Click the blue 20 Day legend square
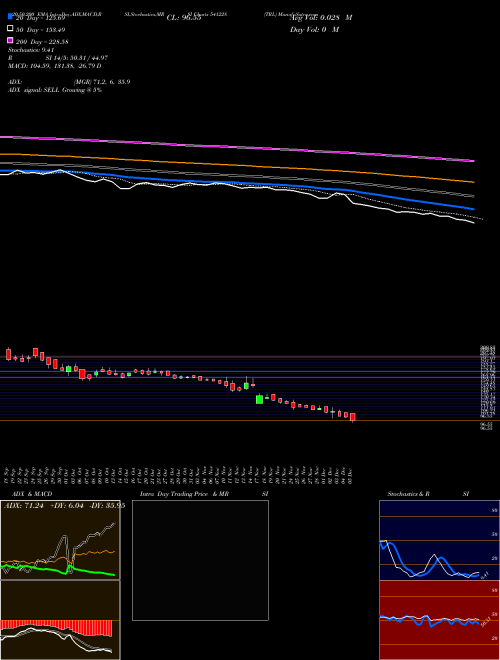Viewport: 500px width, 660px height. tap(10, 17)
